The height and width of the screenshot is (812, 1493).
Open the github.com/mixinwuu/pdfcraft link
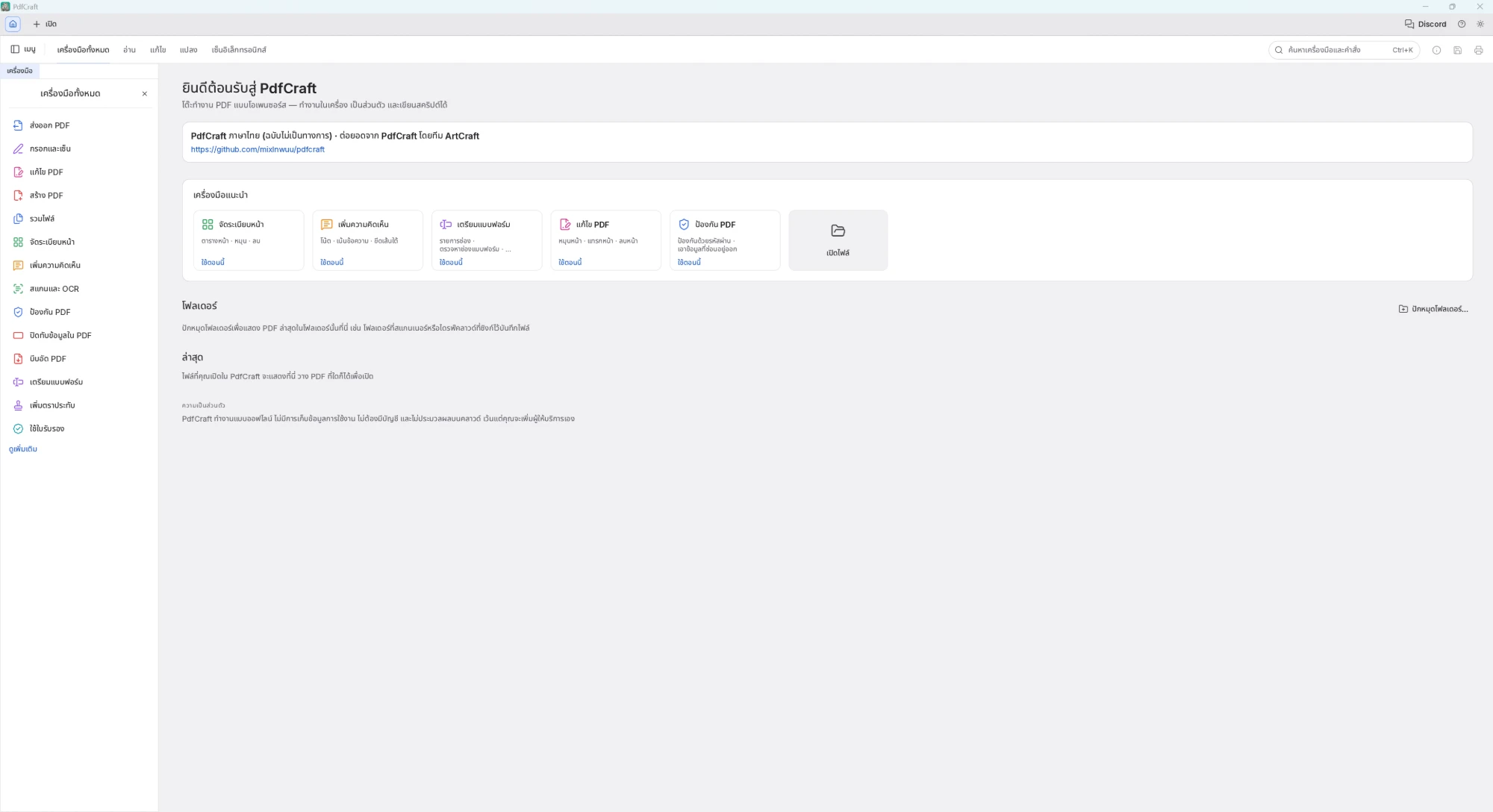[258, 149]
